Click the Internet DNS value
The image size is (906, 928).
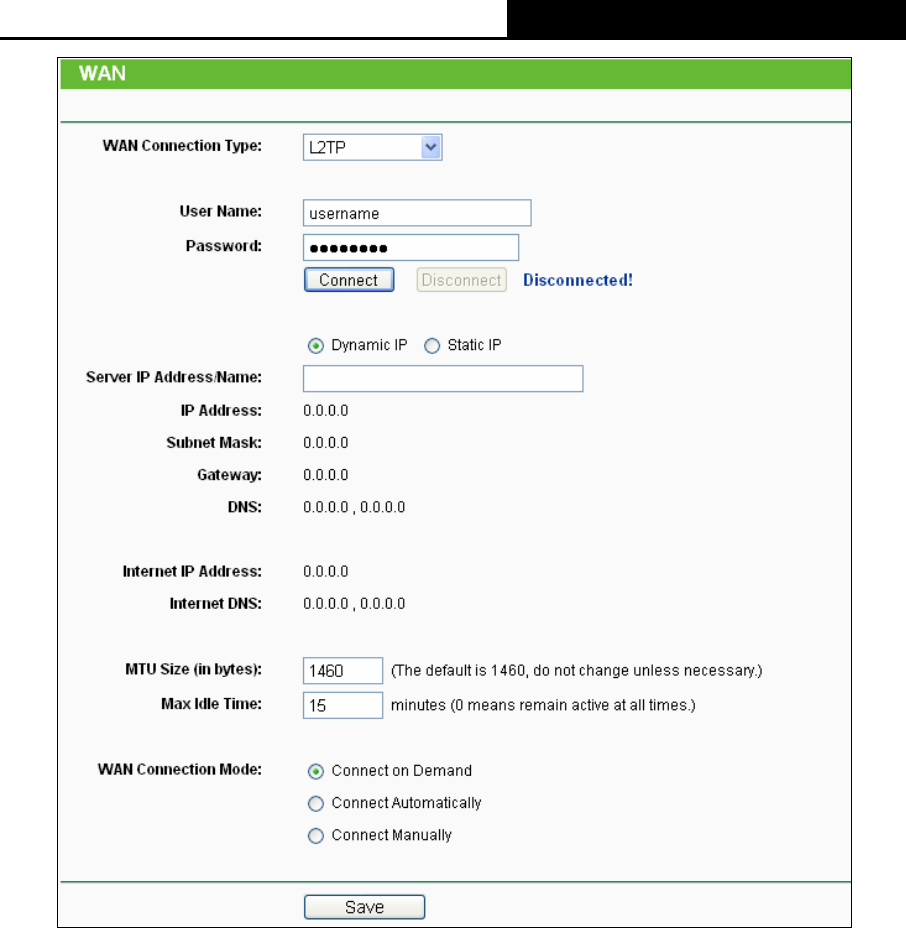coord(354,604)
